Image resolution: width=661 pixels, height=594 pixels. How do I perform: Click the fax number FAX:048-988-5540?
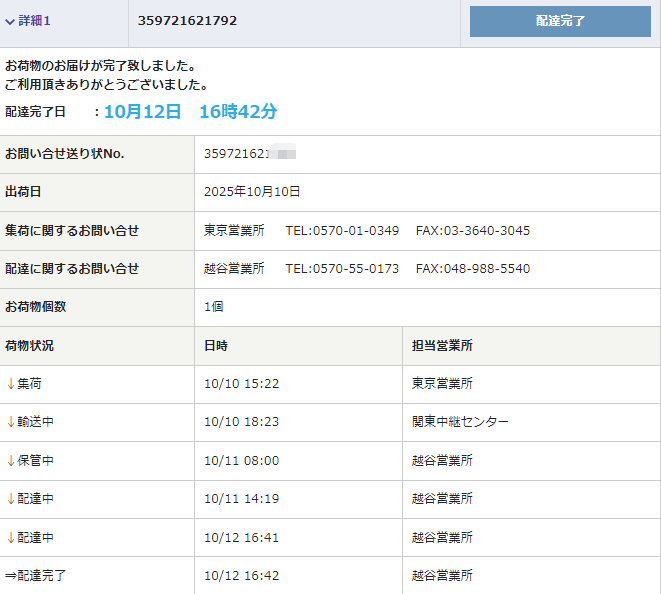coord(473,269)
